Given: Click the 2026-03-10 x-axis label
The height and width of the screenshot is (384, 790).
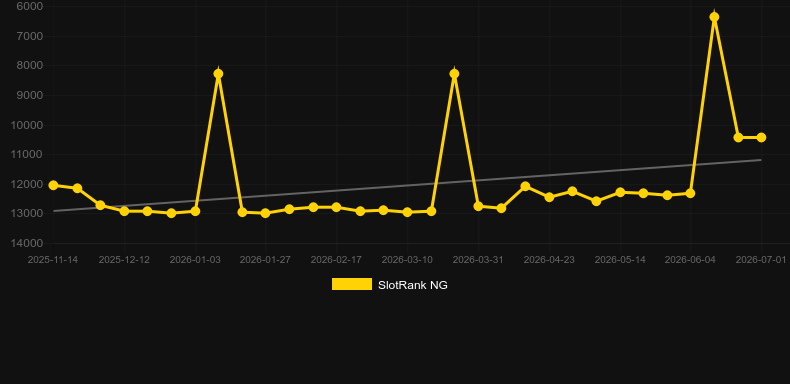Looking at the screenshot, I should [407, 260].
